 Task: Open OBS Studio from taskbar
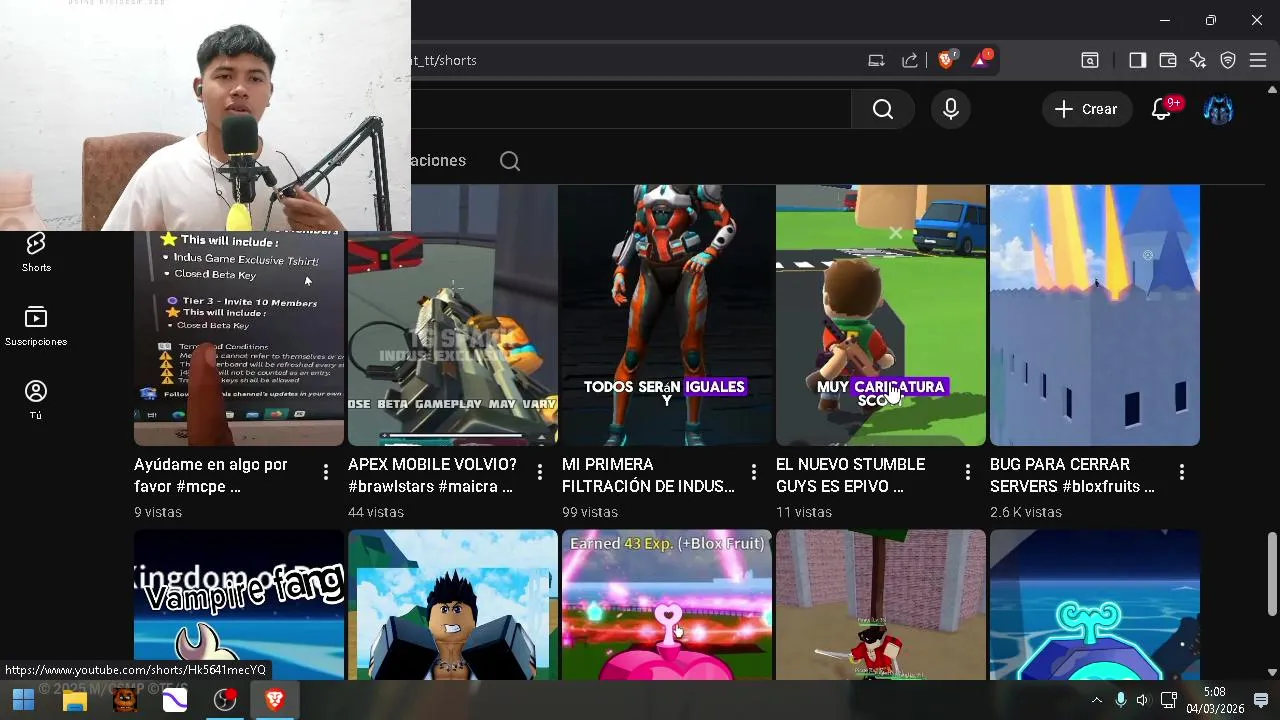pyautogui.click(x=224, y=700)
